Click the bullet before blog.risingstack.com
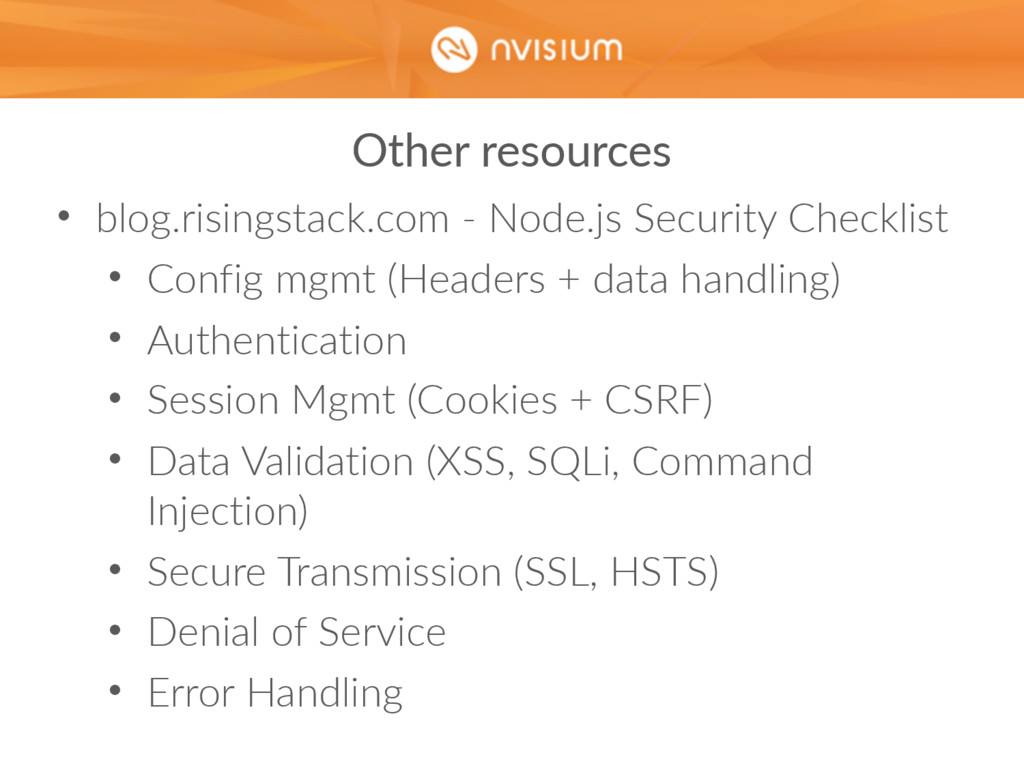 point(63,216)
